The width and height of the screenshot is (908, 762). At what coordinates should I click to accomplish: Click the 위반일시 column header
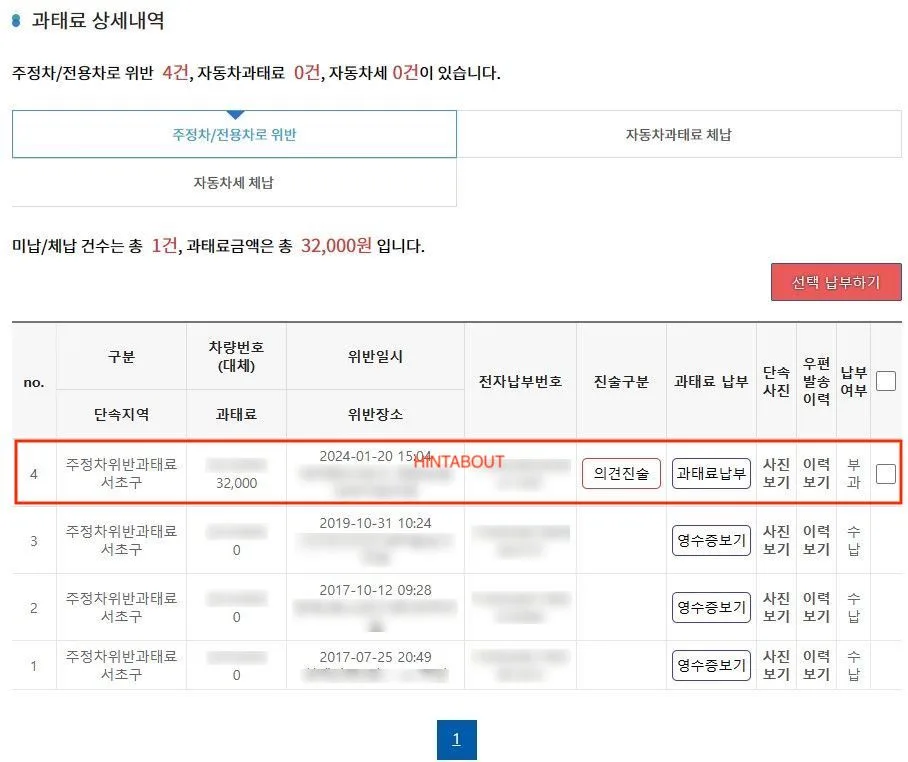(x=375, y=356)
